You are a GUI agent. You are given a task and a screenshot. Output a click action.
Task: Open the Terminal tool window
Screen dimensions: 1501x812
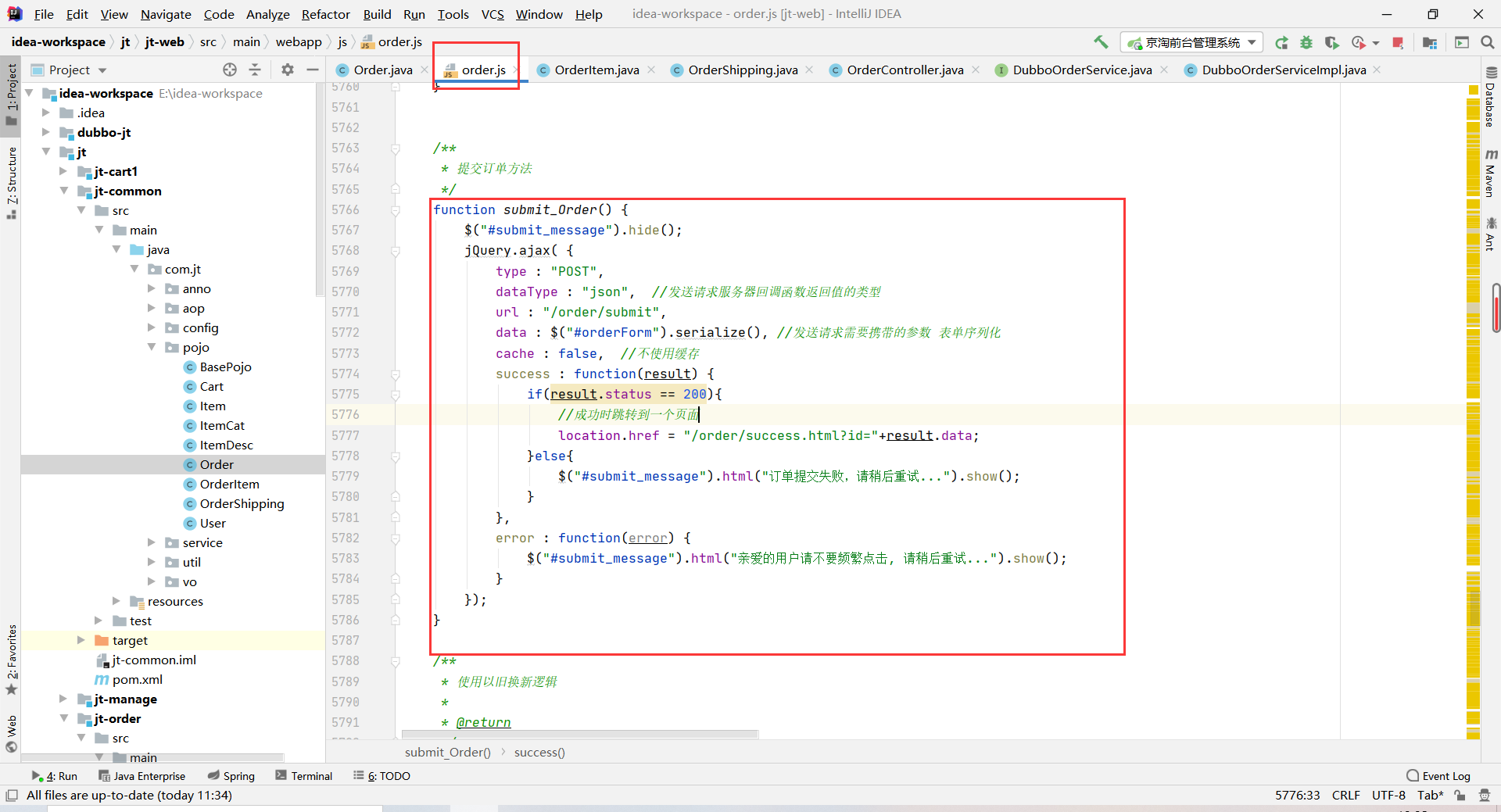tap(304, 776)
